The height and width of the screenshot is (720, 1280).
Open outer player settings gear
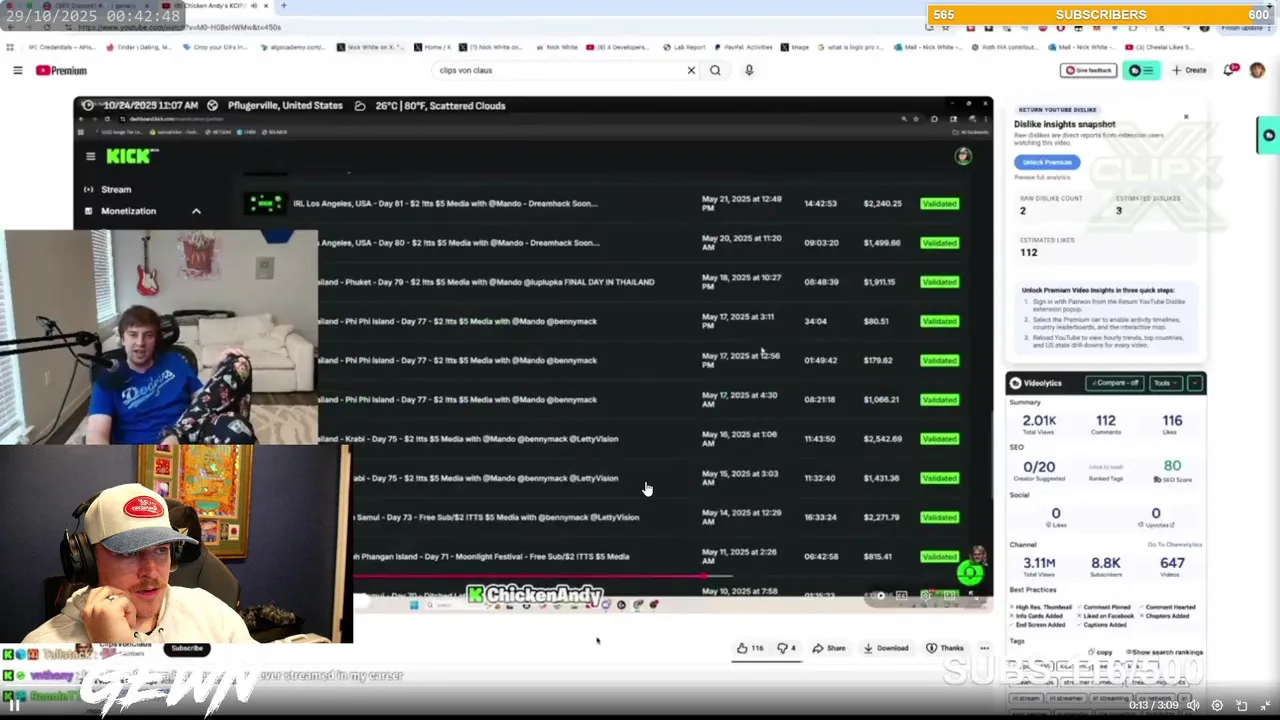1217,705
